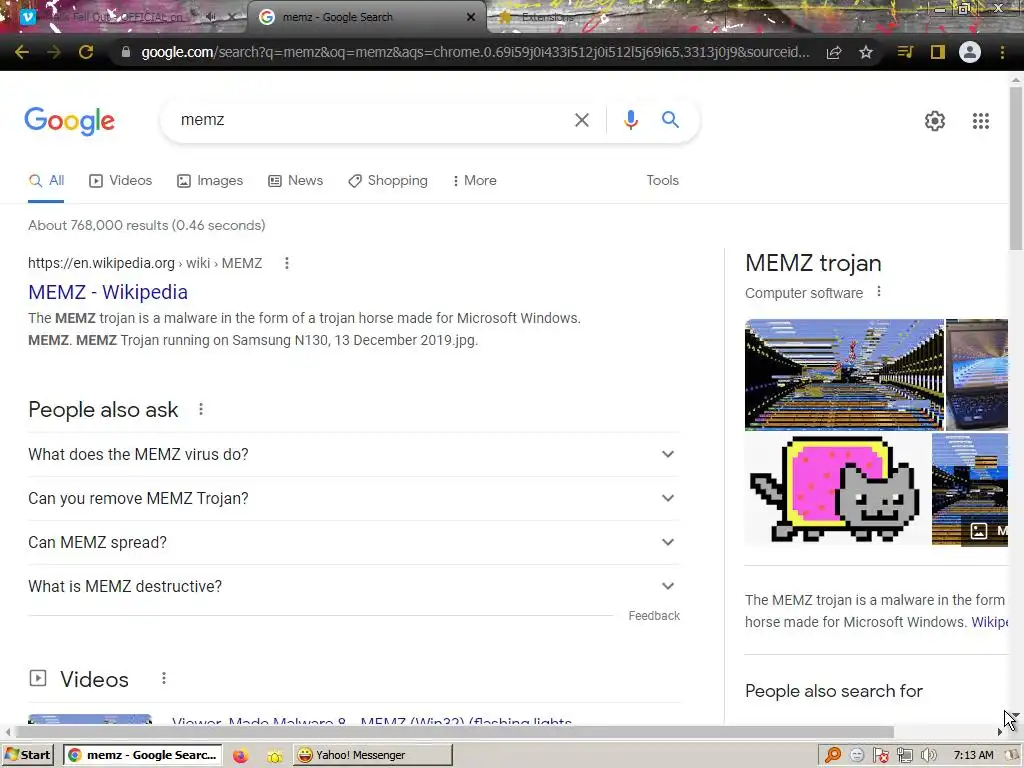Expand 'What does the MEMZ virus do?'
This screenshot has width=1024, height=768.
tap(354, 455)
